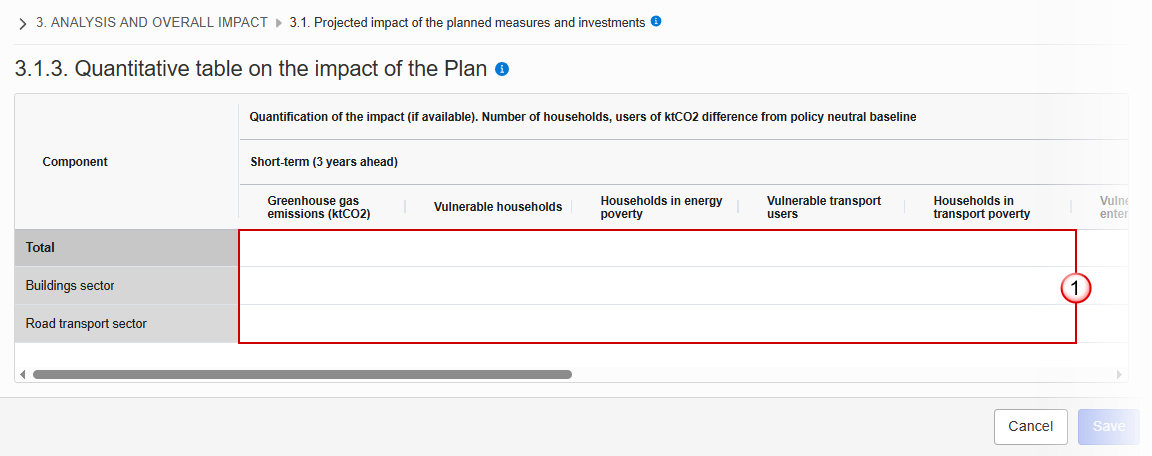Click info icon beside section 3.1 breadcrumb
Viewport: 1152px width, 456px height.
(x=656, y=22)
